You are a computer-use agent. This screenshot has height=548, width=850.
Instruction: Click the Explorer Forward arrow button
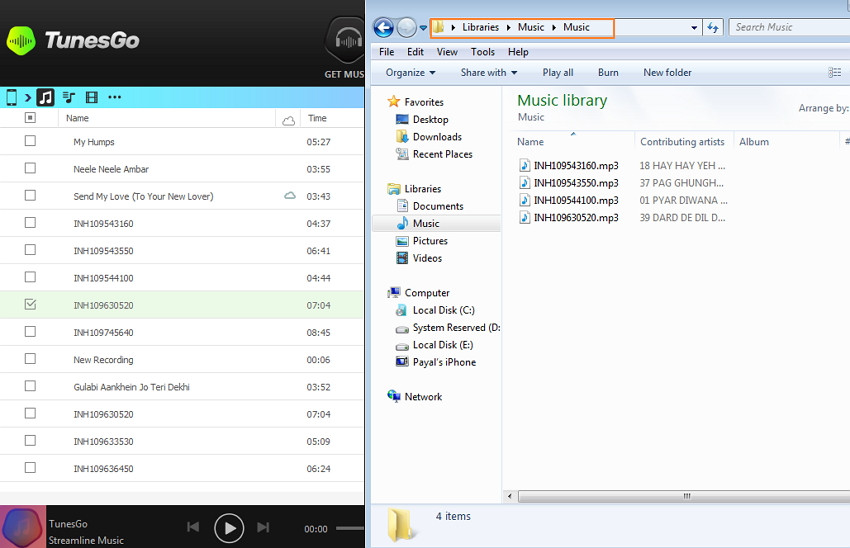406,28
